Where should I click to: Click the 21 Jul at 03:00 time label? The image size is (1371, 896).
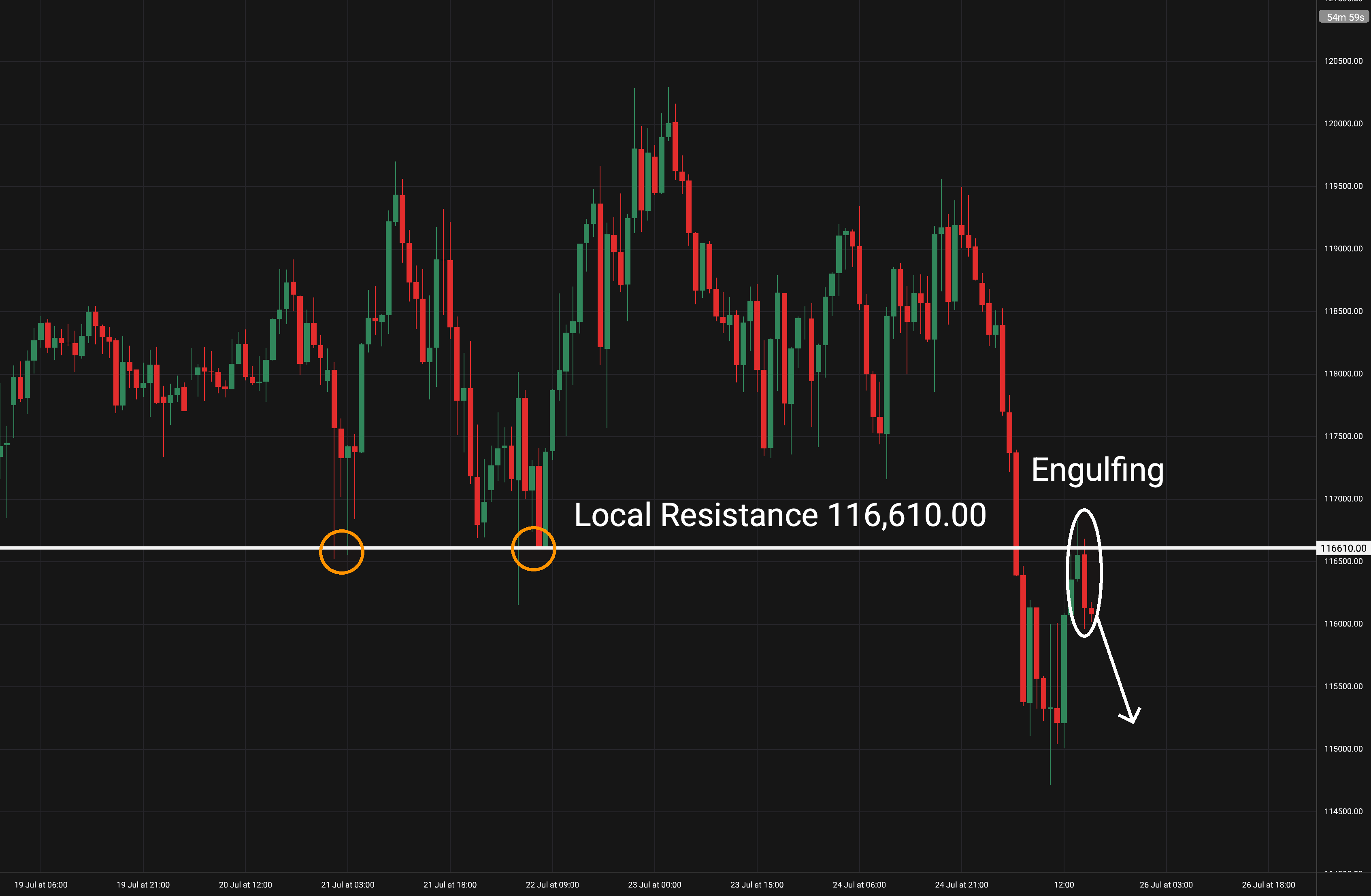point(348,885)
